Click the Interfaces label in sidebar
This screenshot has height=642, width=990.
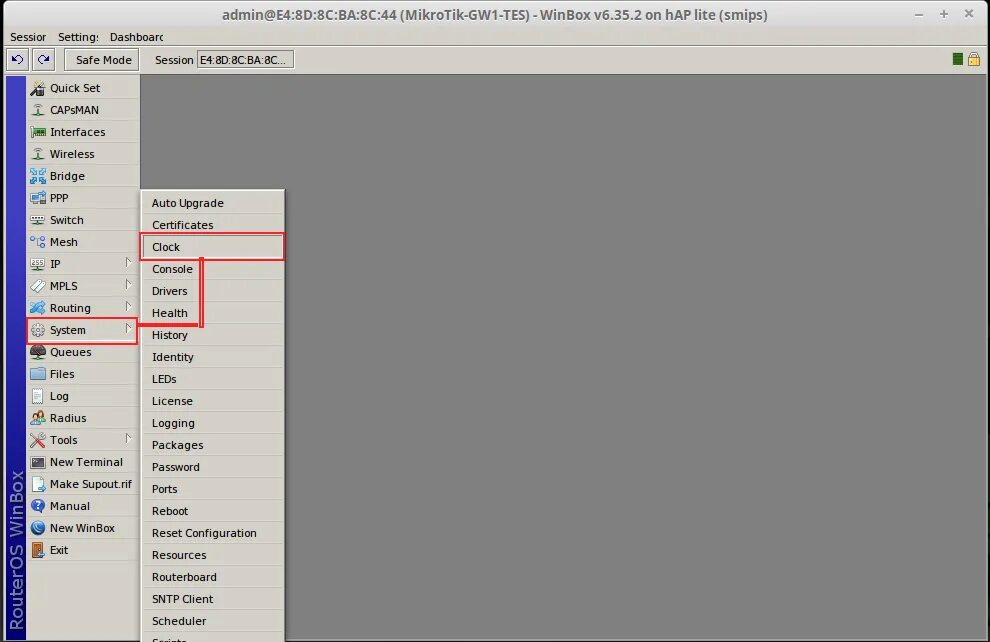(x=78, y=132)
